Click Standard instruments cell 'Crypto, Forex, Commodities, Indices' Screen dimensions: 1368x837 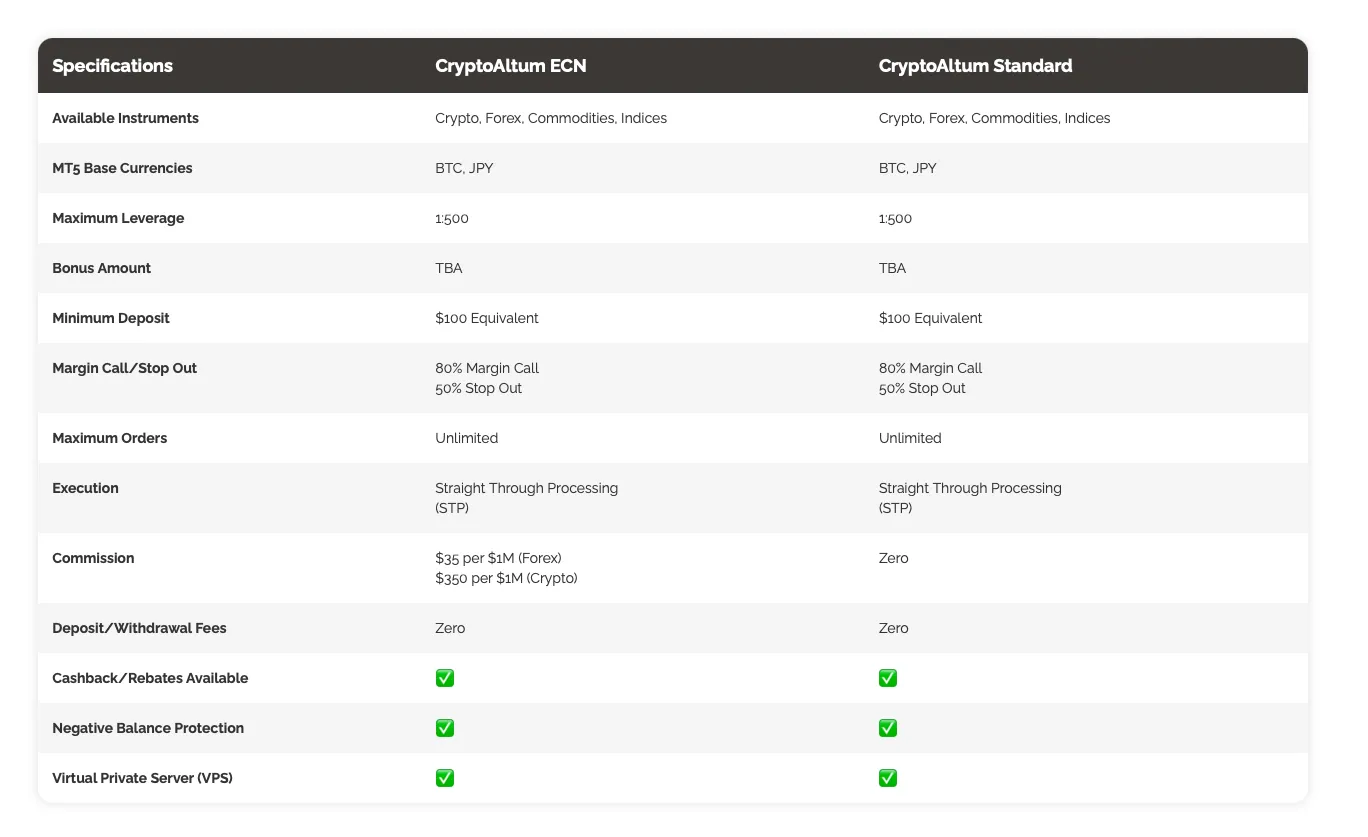994,118
